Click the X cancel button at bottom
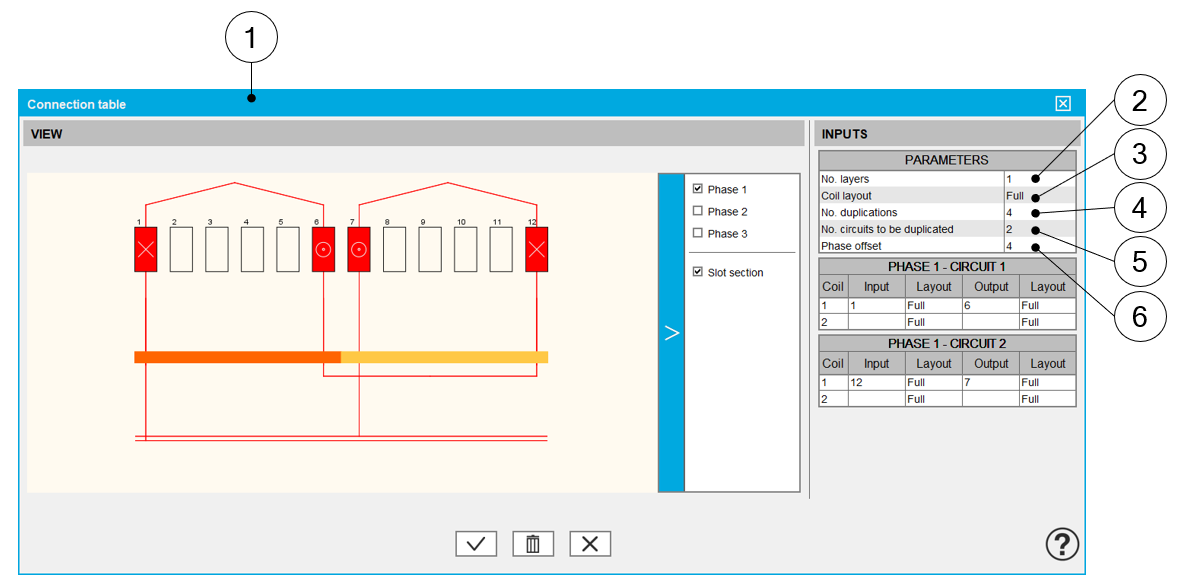Viewport: 1182px width, 588px height. coord(590,544)
